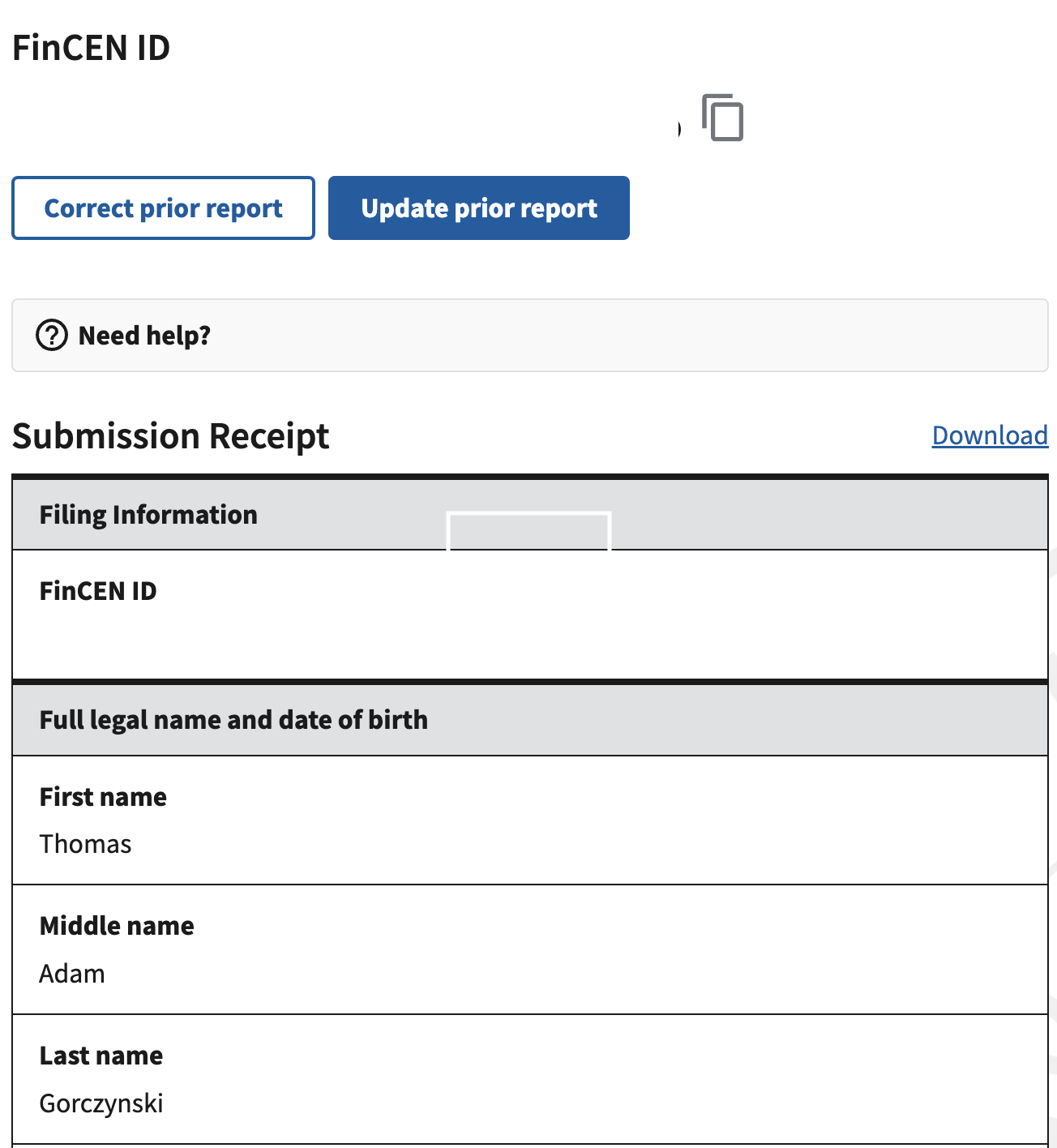Click the copy FinCEN ID icon

point(723,118)
